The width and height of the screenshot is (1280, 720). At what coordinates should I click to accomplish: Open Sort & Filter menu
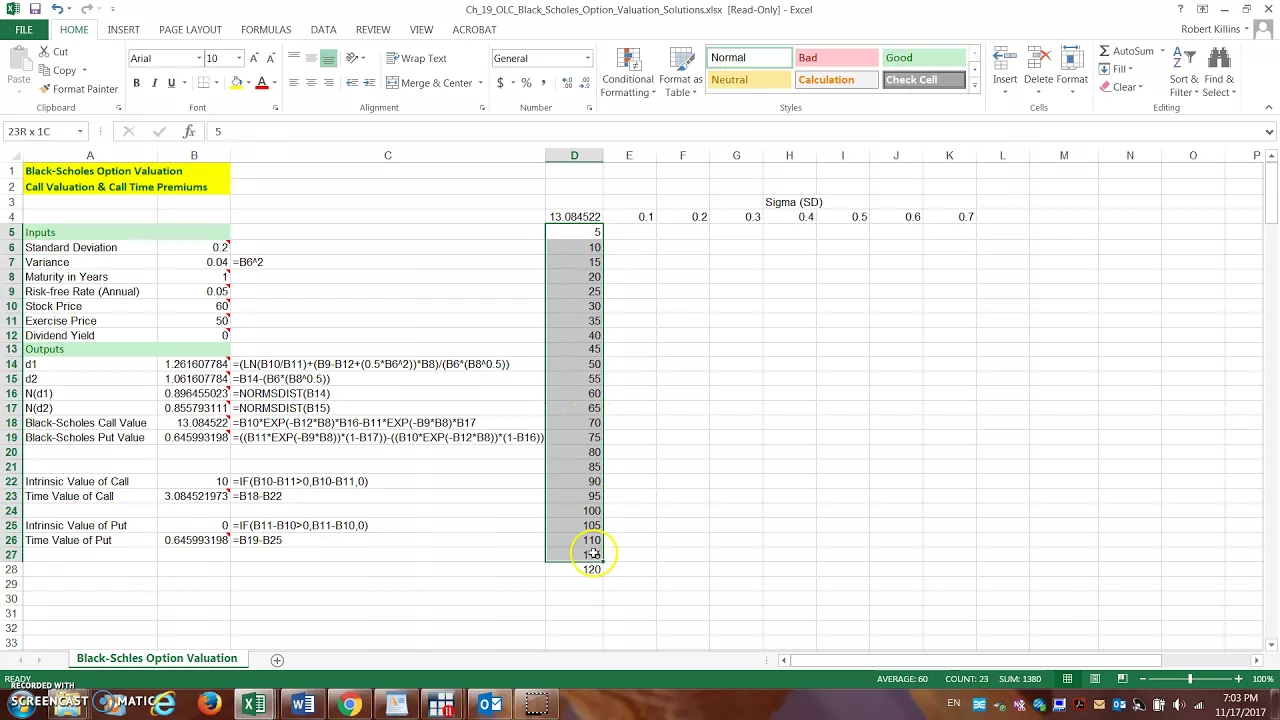(1183, 72)
